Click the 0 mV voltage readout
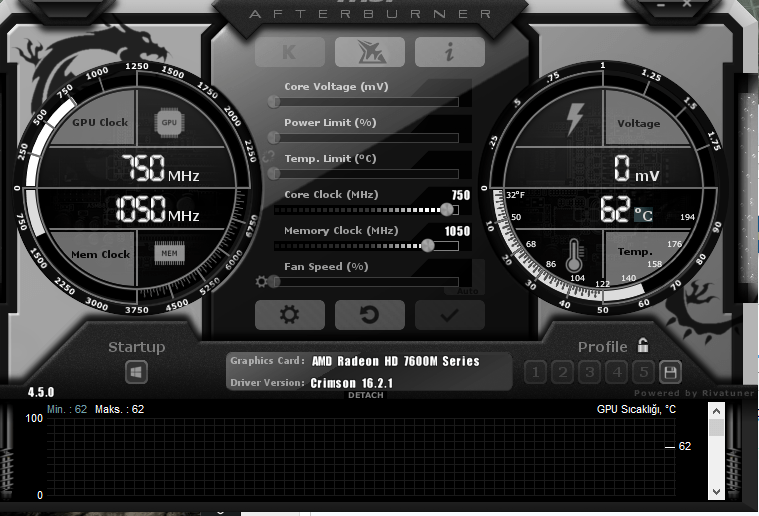Viewport: 759px width, 516px height. point(636,169)
